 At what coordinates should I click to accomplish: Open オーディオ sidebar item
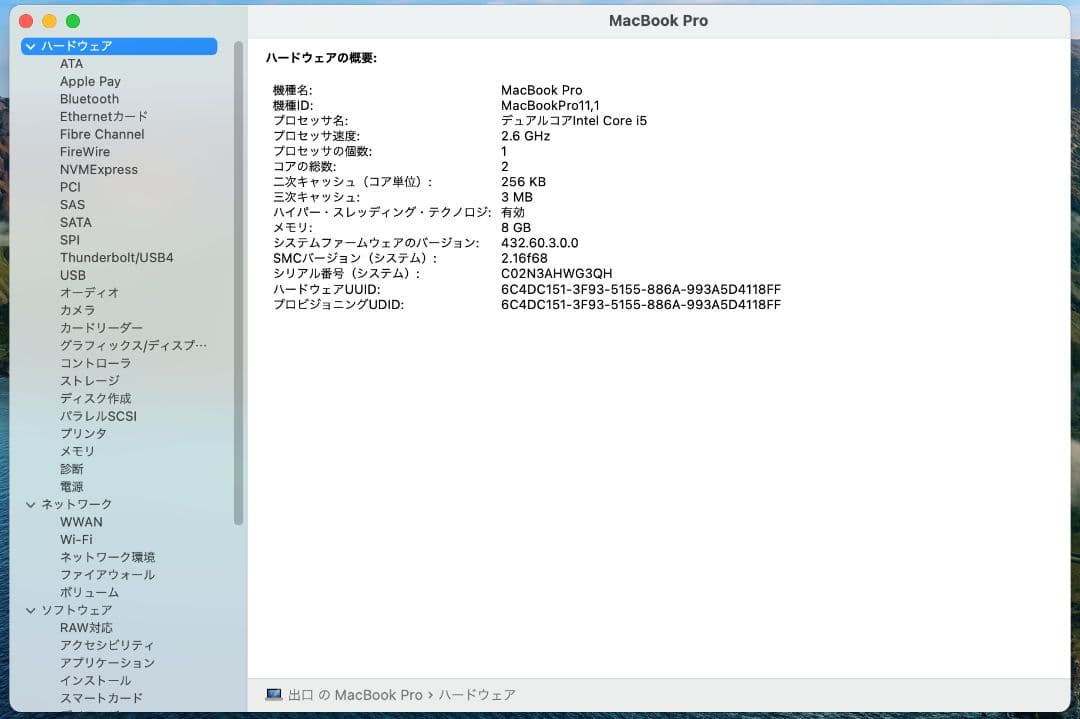(x=90, y=293)
